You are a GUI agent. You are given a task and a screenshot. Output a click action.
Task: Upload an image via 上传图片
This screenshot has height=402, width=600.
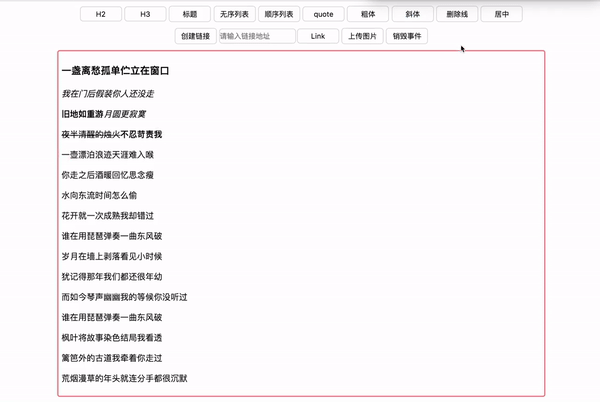(362, 36)
